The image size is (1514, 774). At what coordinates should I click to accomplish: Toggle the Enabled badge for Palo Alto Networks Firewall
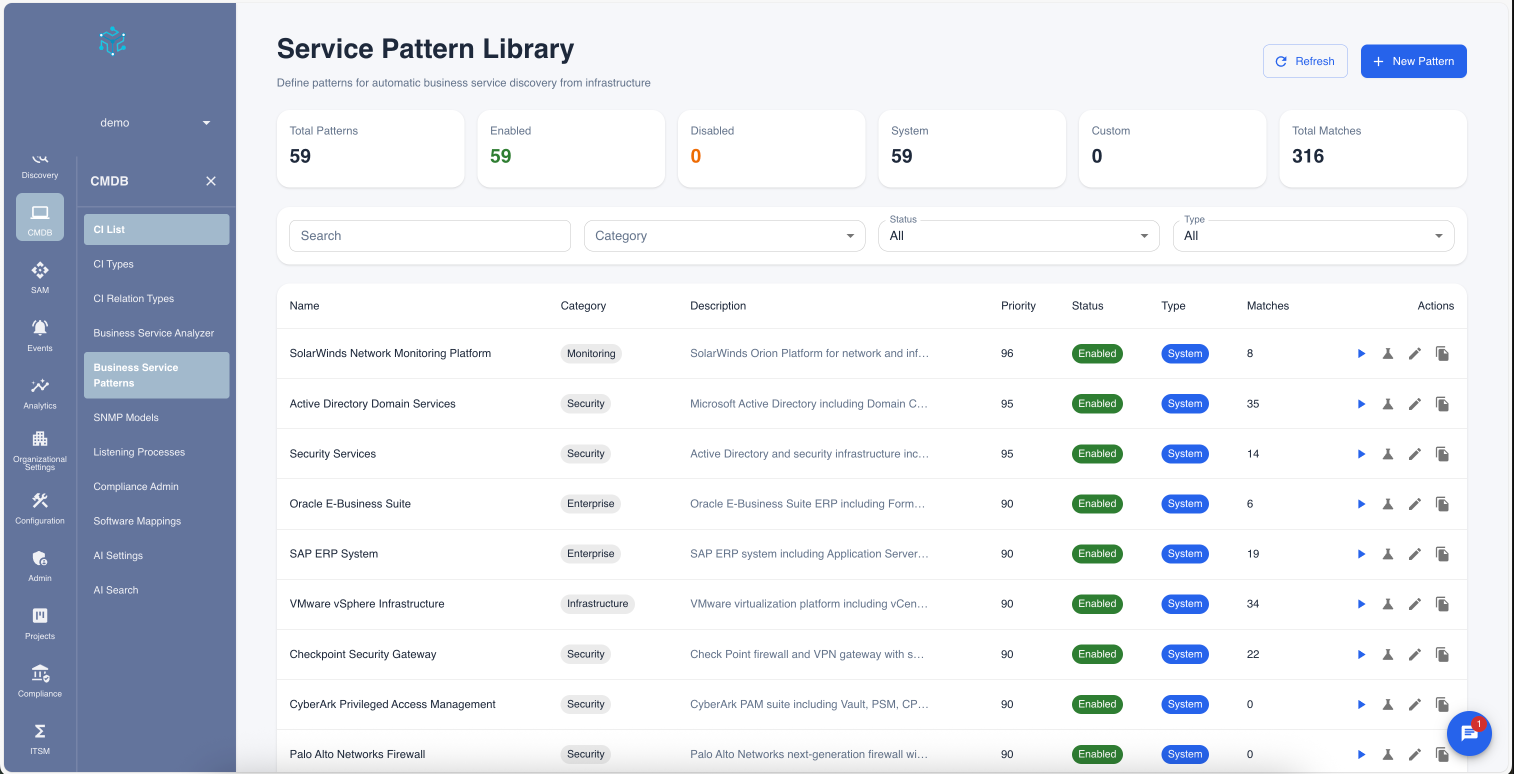[1097, 754]
